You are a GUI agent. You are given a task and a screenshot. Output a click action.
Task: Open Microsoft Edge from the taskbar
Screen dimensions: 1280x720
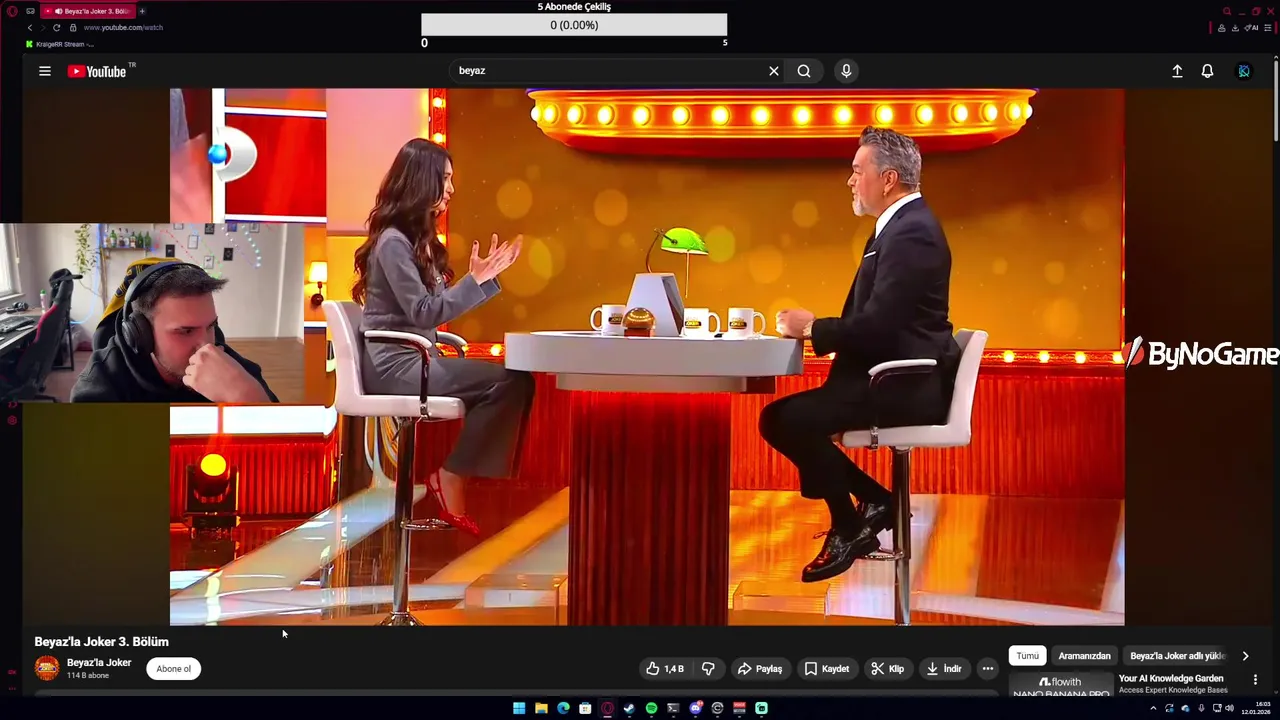point(563,708)
